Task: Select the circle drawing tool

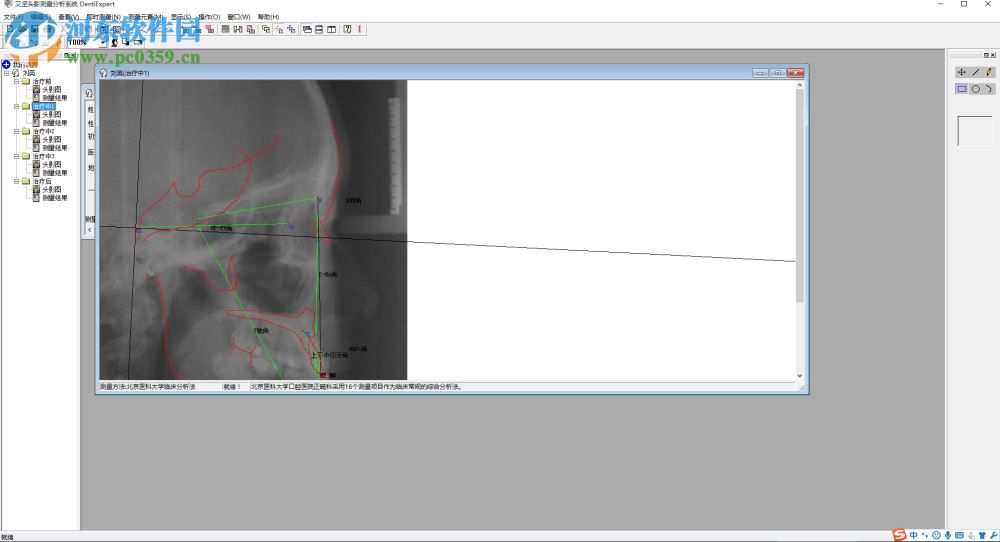Action: point(976,89)
